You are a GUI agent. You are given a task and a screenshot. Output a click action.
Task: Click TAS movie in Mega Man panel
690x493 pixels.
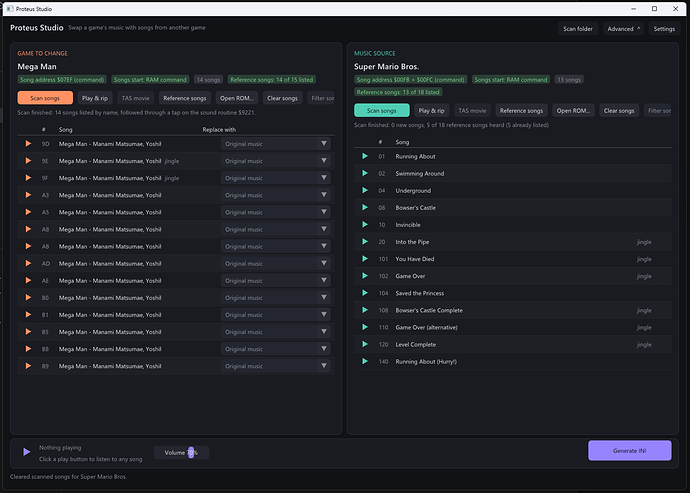[x=136, y=98]
